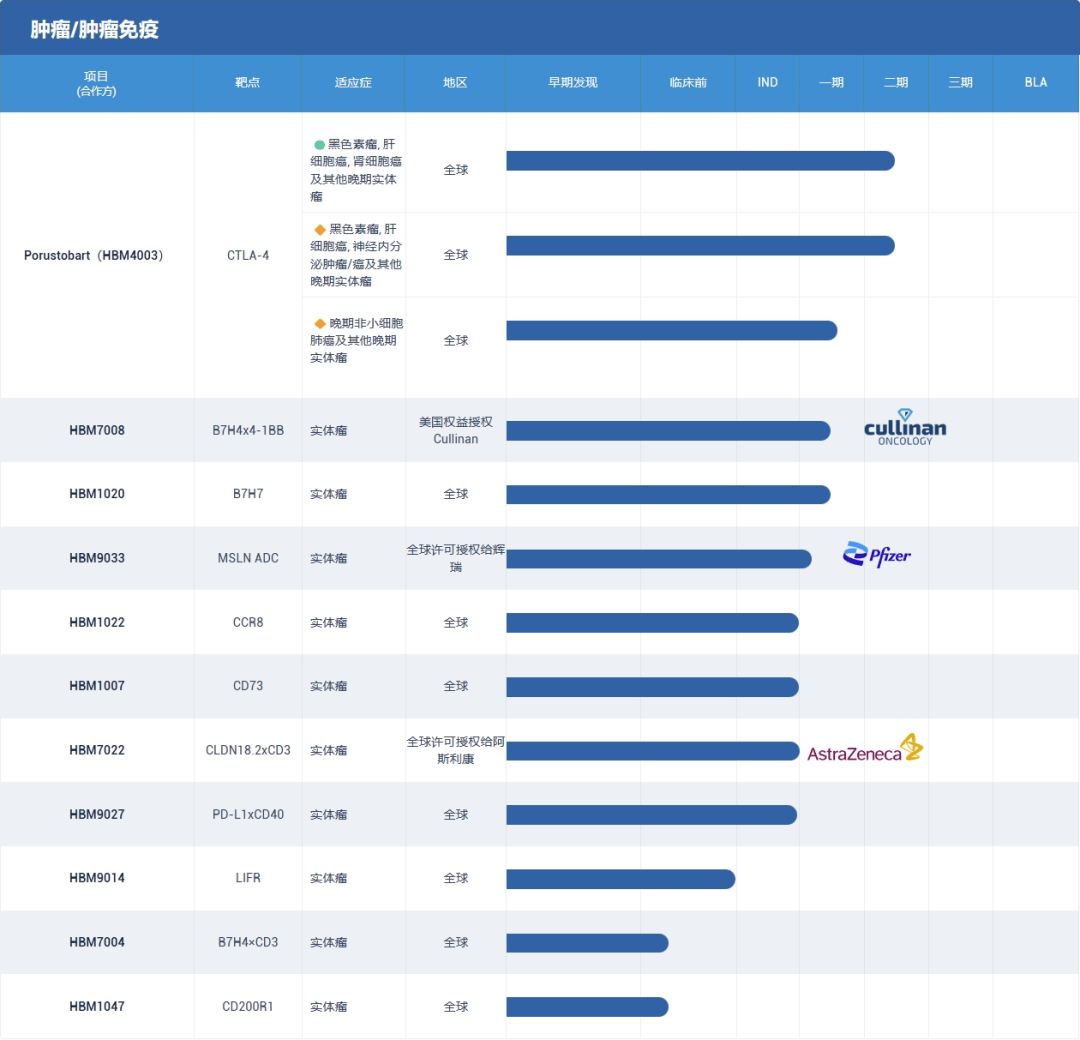Click the HBM7008 progress bar

668,431
